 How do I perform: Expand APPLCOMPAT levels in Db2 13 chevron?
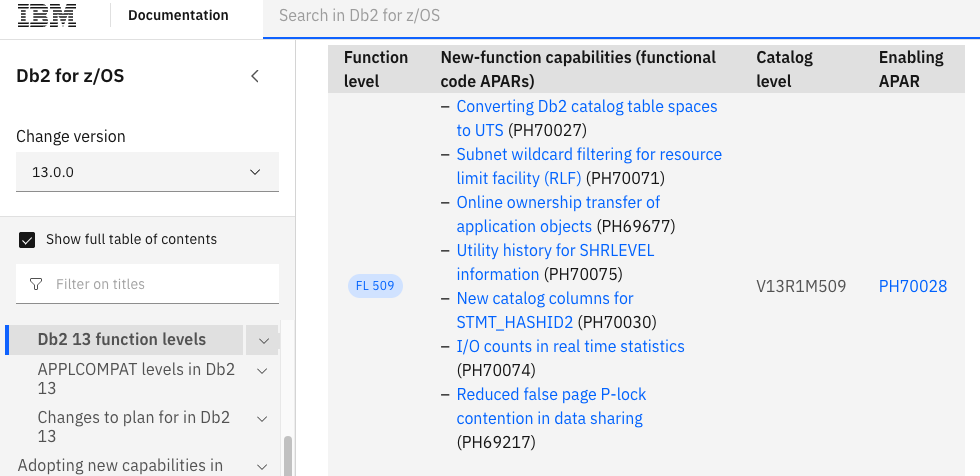[262, 371]
